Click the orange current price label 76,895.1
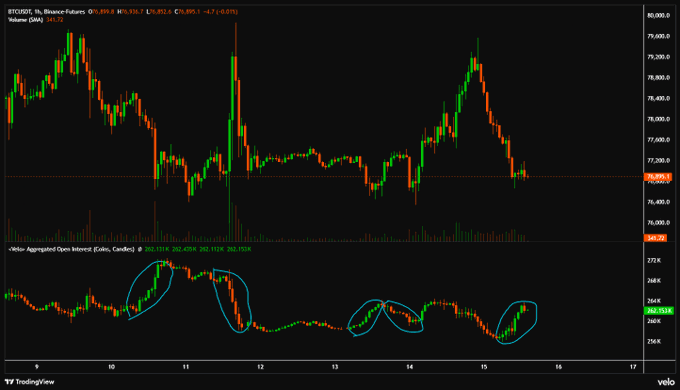 658,177
